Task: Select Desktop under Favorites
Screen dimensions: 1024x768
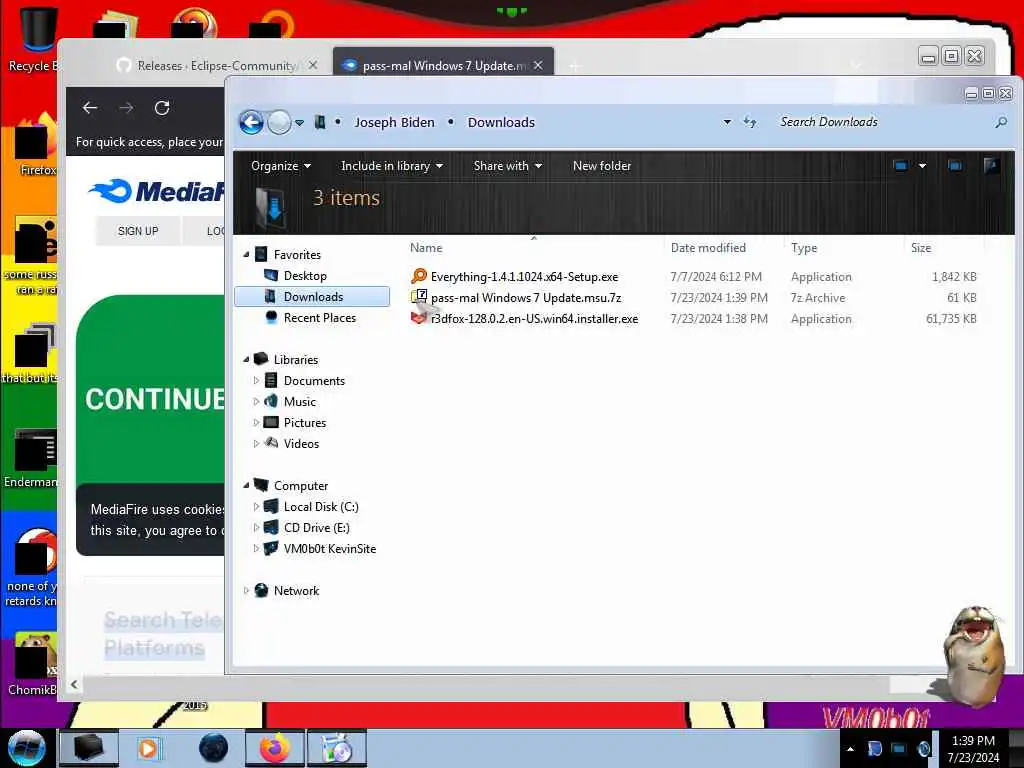Action: pos(305,276)
